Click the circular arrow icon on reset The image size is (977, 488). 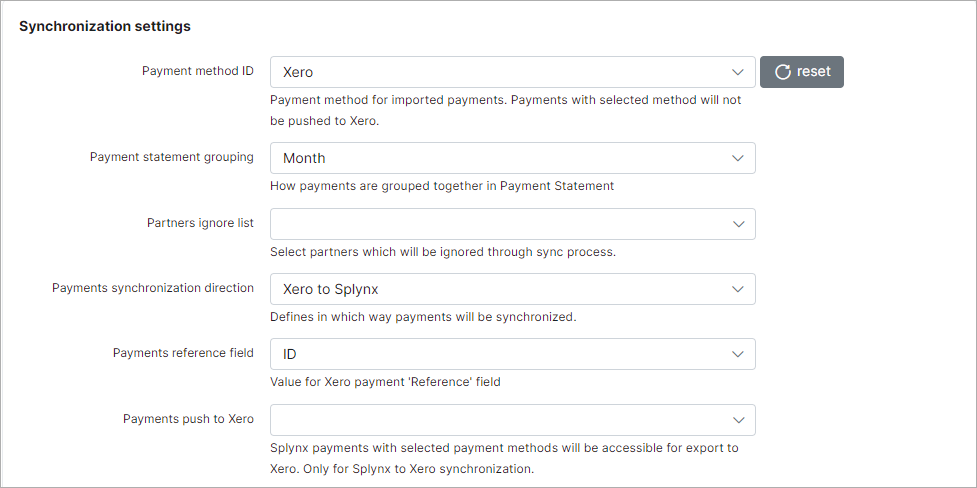click(x=783, y=72)
